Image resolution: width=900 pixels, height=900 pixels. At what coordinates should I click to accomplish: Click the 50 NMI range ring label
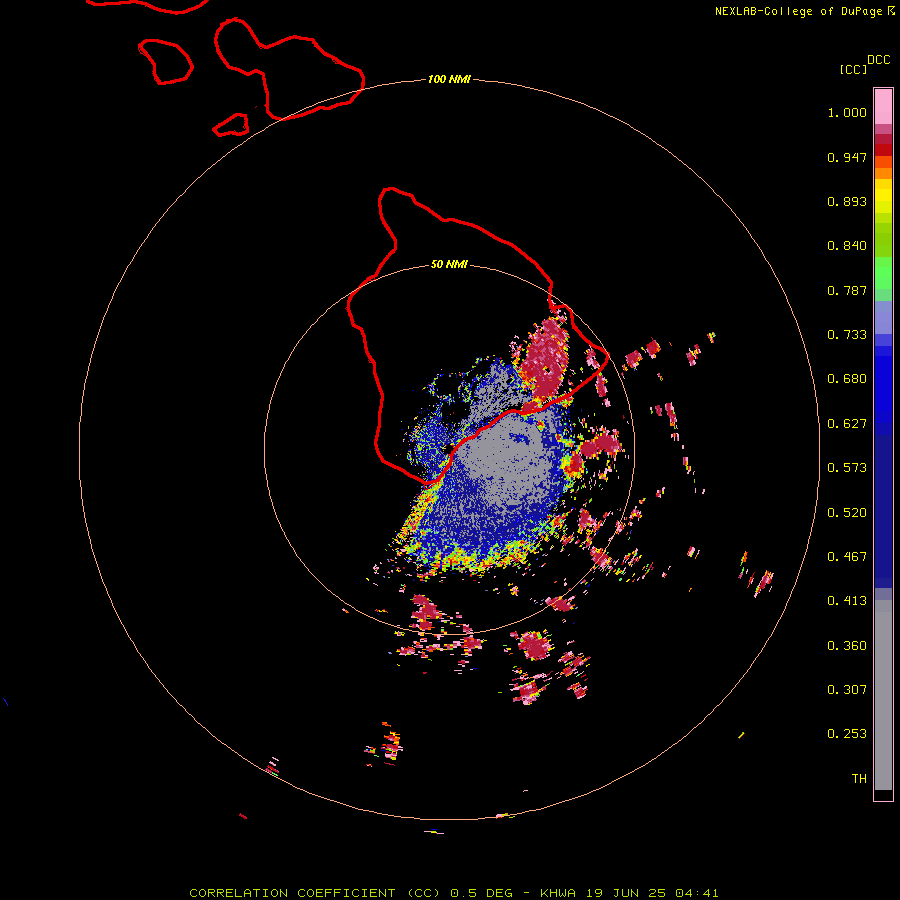coord(449,264)
